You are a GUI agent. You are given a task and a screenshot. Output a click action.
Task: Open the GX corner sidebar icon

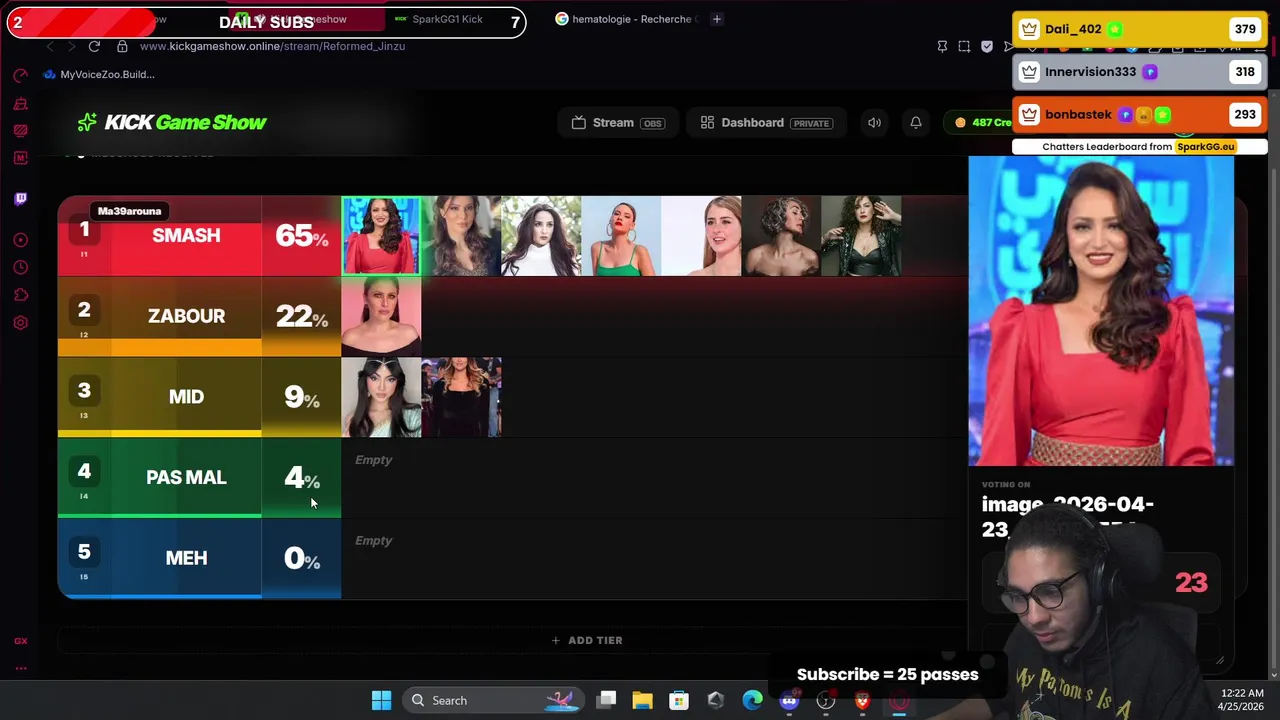pos(21,641)
